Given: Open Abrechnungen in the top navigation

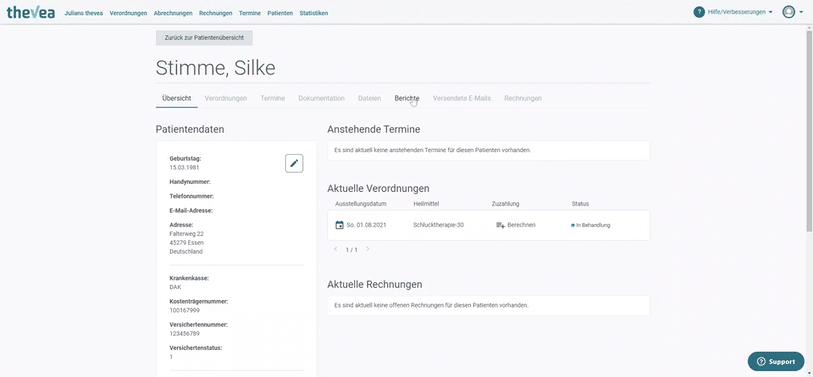Looking at the screenshot, I should tap(173, 13).
